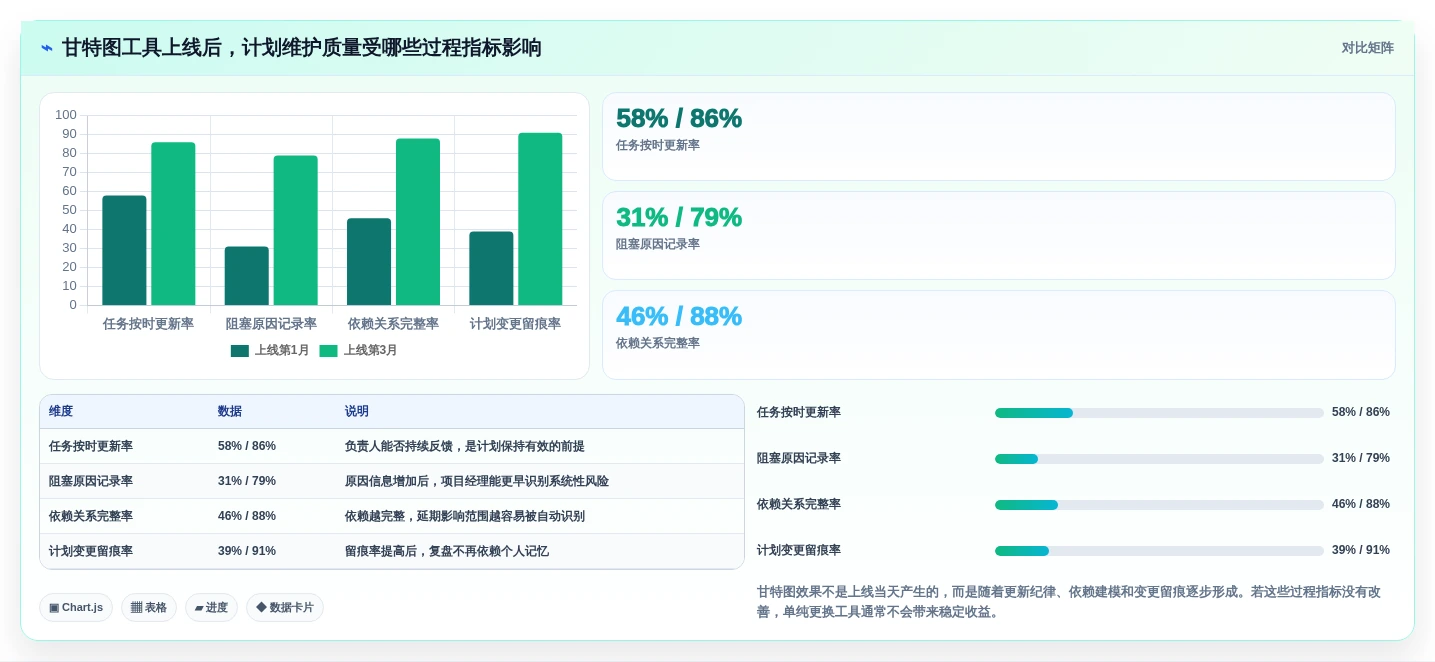The width and height of the screenshot is (1435, 662).
Task: Click the 上线第3月 bar for 阻塞原因记录率
Action: pyautogui.click(x=295, y=230)
